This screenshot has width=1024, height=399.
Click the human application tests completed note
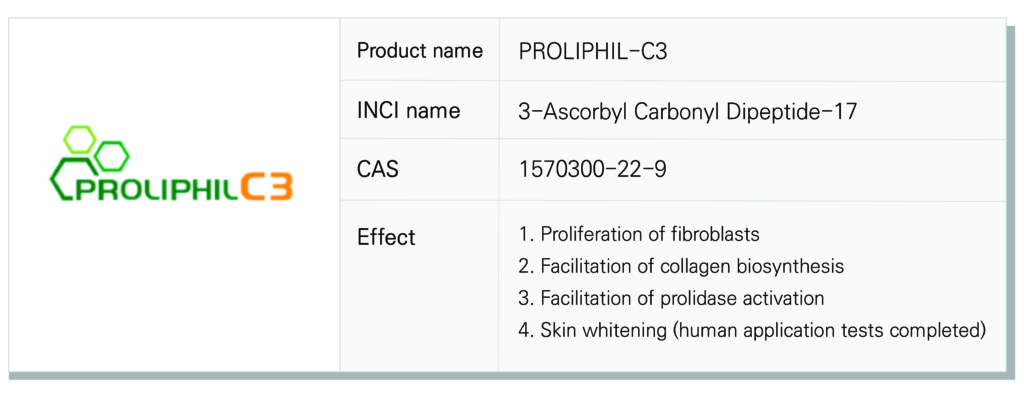point(830,330)
